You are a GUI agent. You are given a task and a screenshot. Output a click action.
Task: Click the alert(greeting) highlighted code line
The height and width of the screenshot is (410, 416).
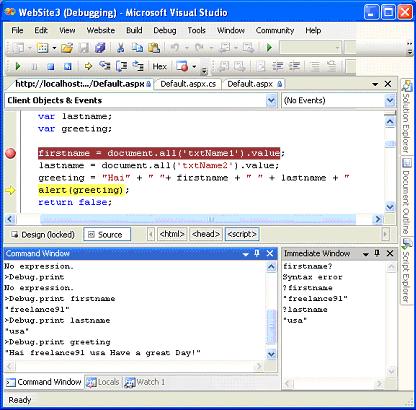(x=83, y=190)
